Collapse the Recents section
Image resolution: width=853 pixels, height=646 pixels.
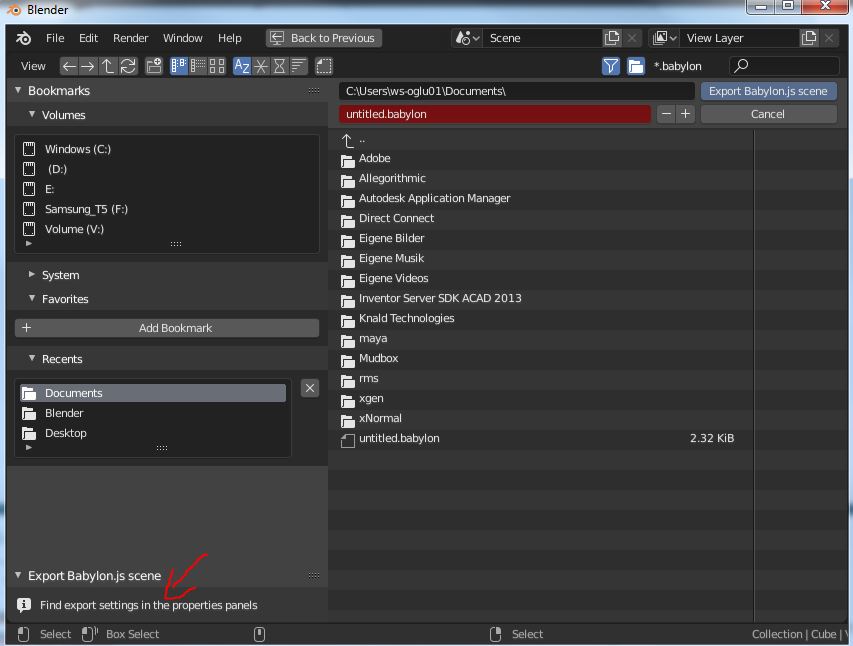tap(32, 358)
